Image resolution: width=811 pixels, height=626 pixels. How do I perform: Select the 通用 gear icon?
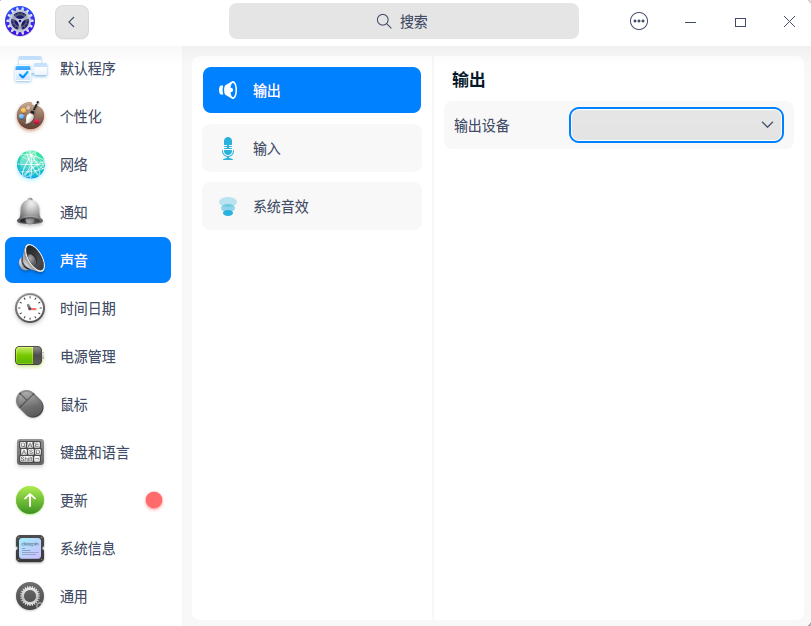(30, 597)
